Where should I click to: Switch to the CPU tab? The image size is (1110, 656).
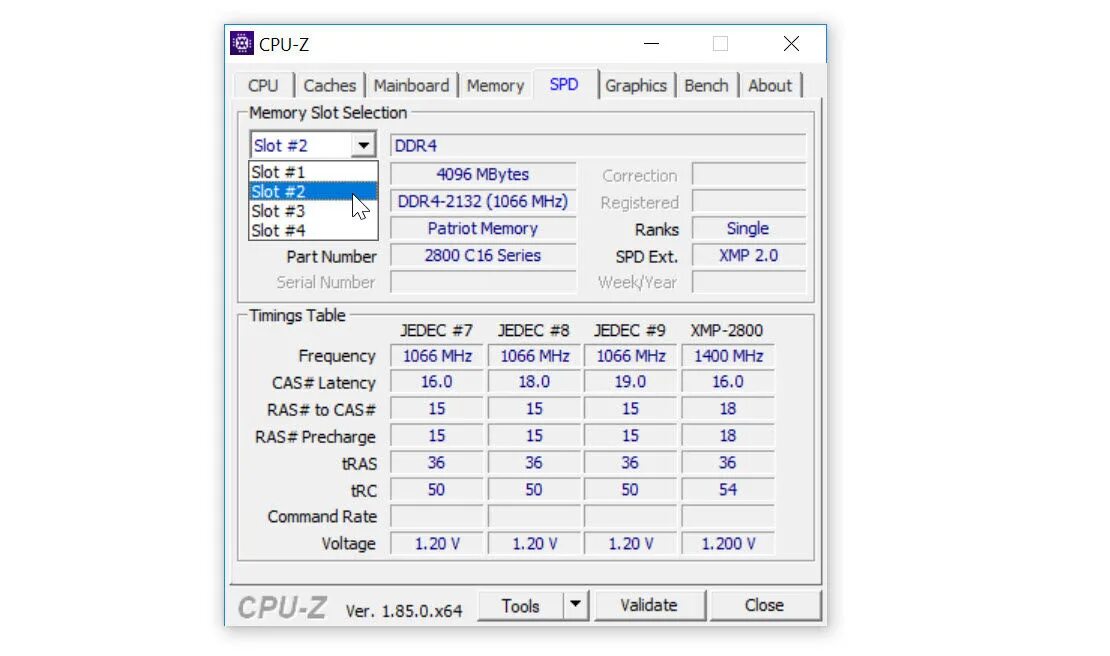point(263,86)
